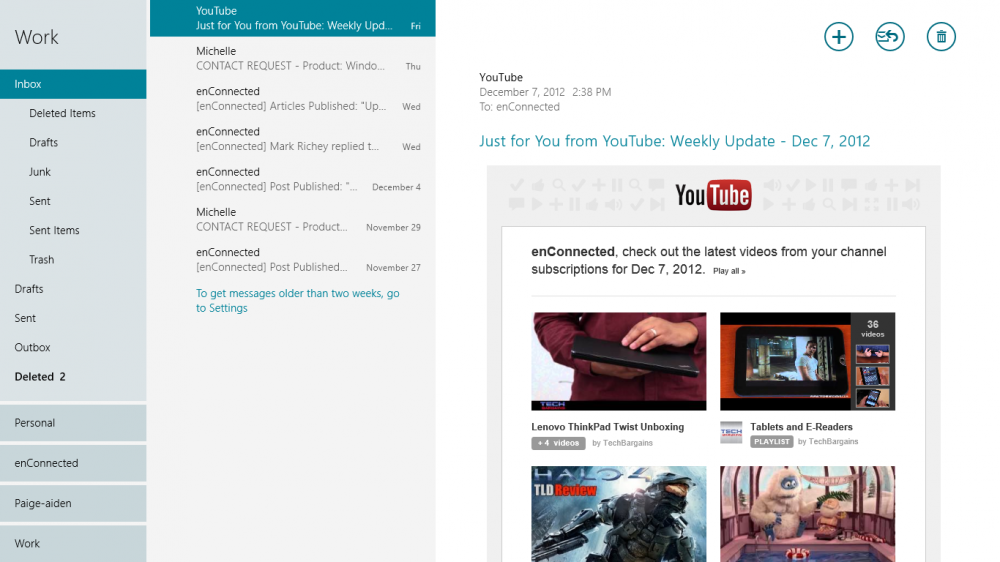
Task: Click the Delete trash can icon
Action: 941,36
